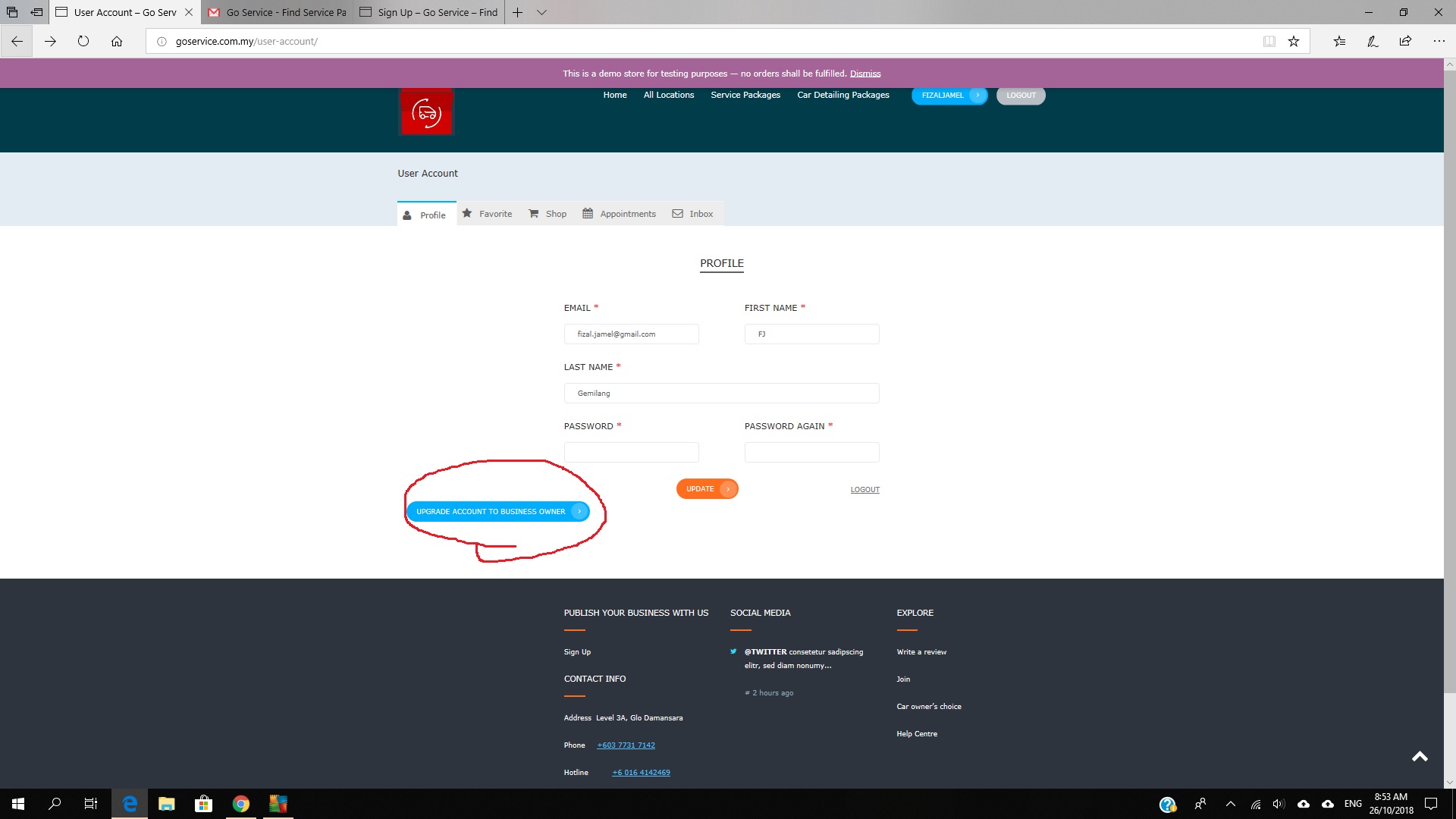The height and width of the screenshot is (819, 1456).
Task: Star this page using the favorites icon
Action: tap(1294, 41)
